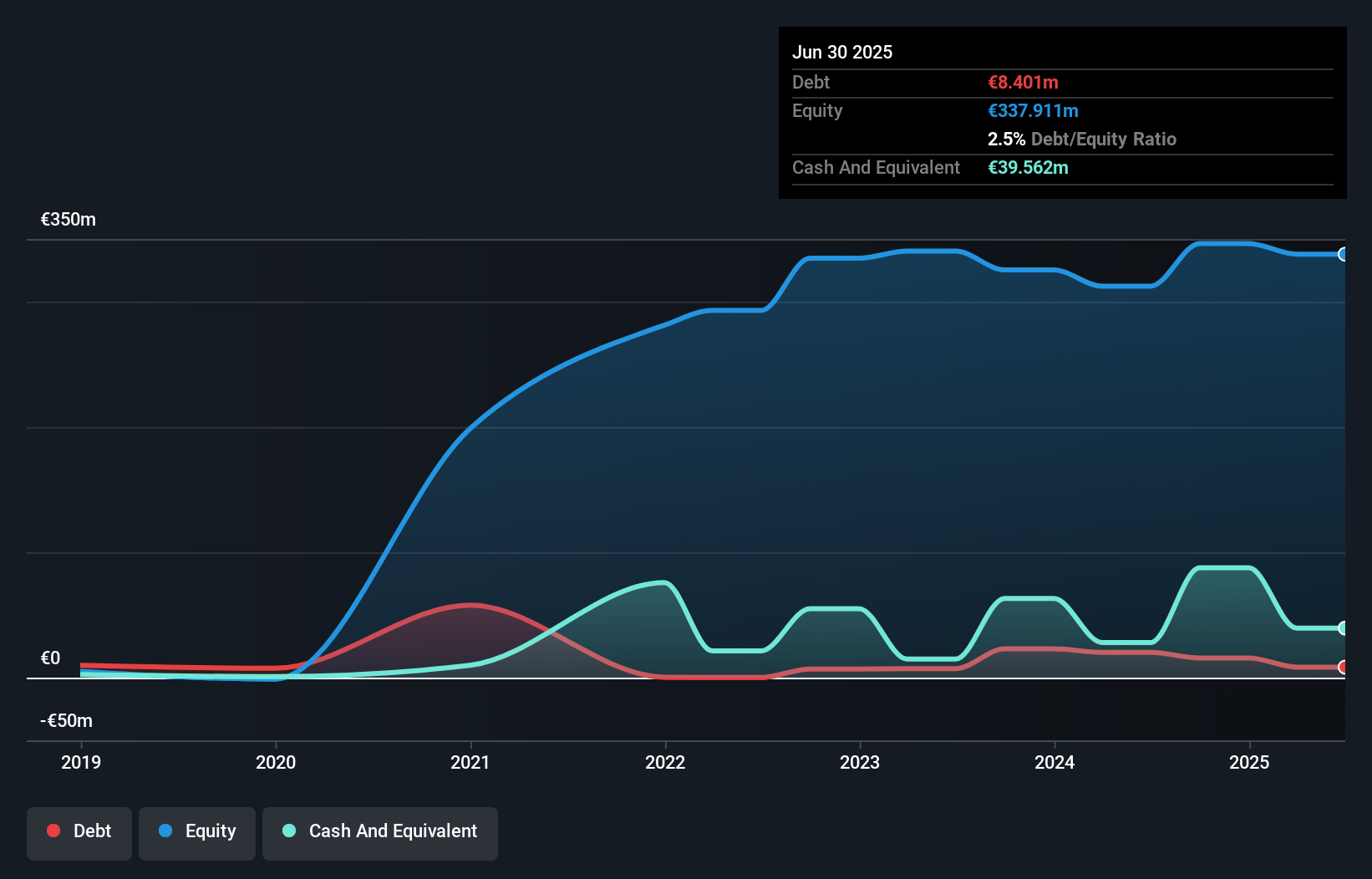Select the 2025 year label

[x=1249, y=762]
